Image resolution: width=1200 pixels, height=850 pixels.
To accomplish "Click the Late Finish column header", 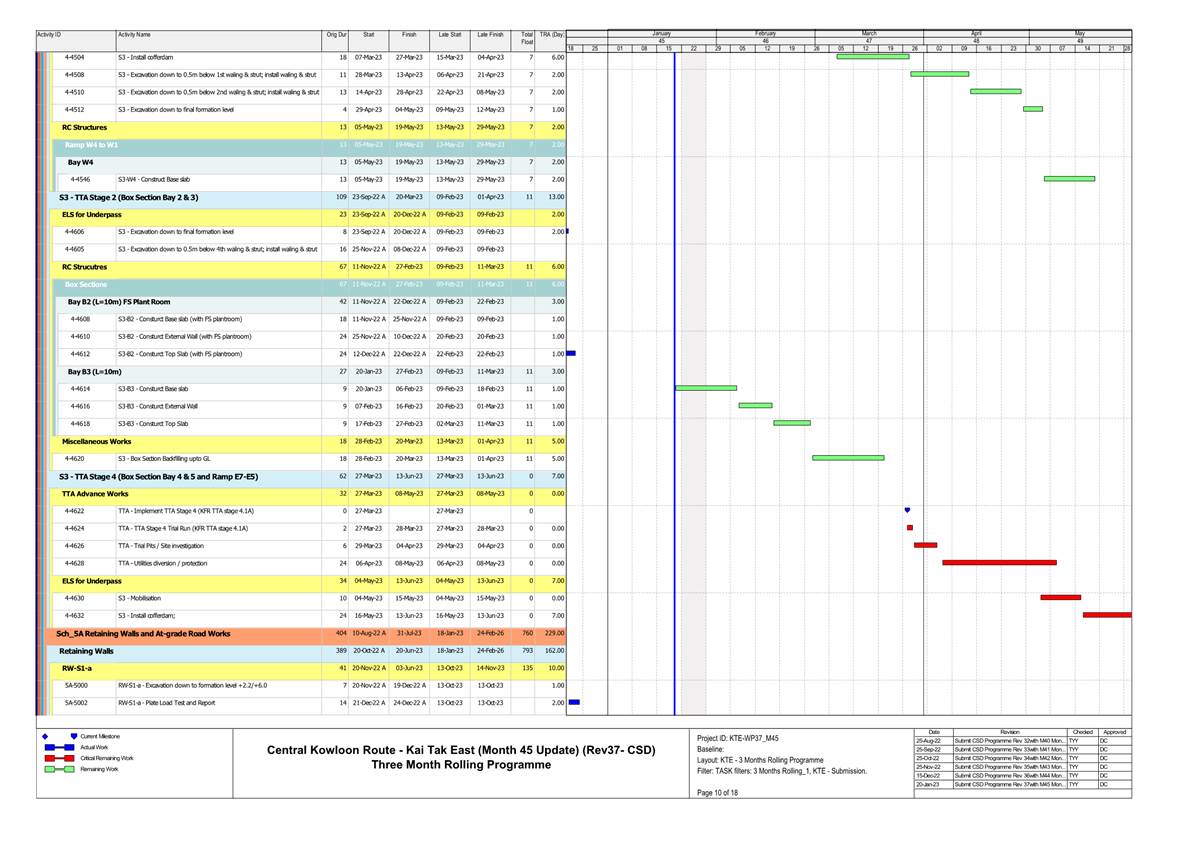I will (490, 35).
